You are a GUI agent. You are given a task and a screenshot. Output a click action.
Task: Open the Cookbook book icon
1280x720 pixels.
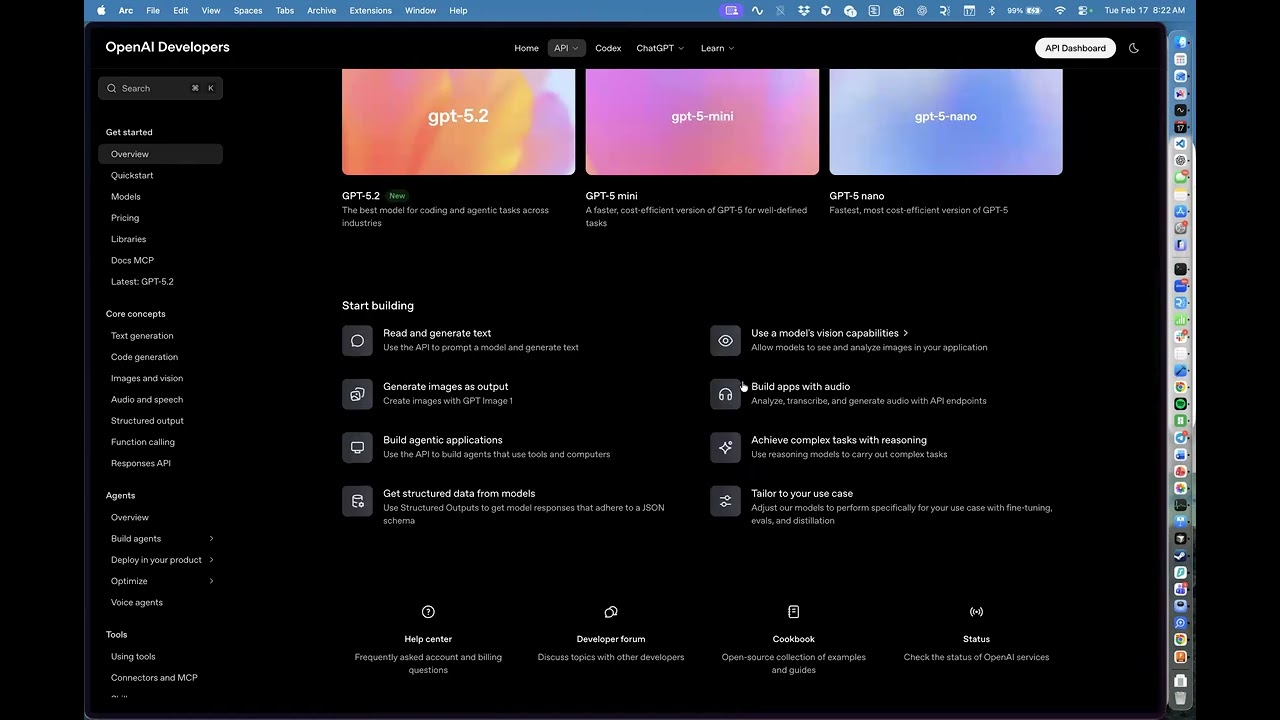[x=794, y=612]
